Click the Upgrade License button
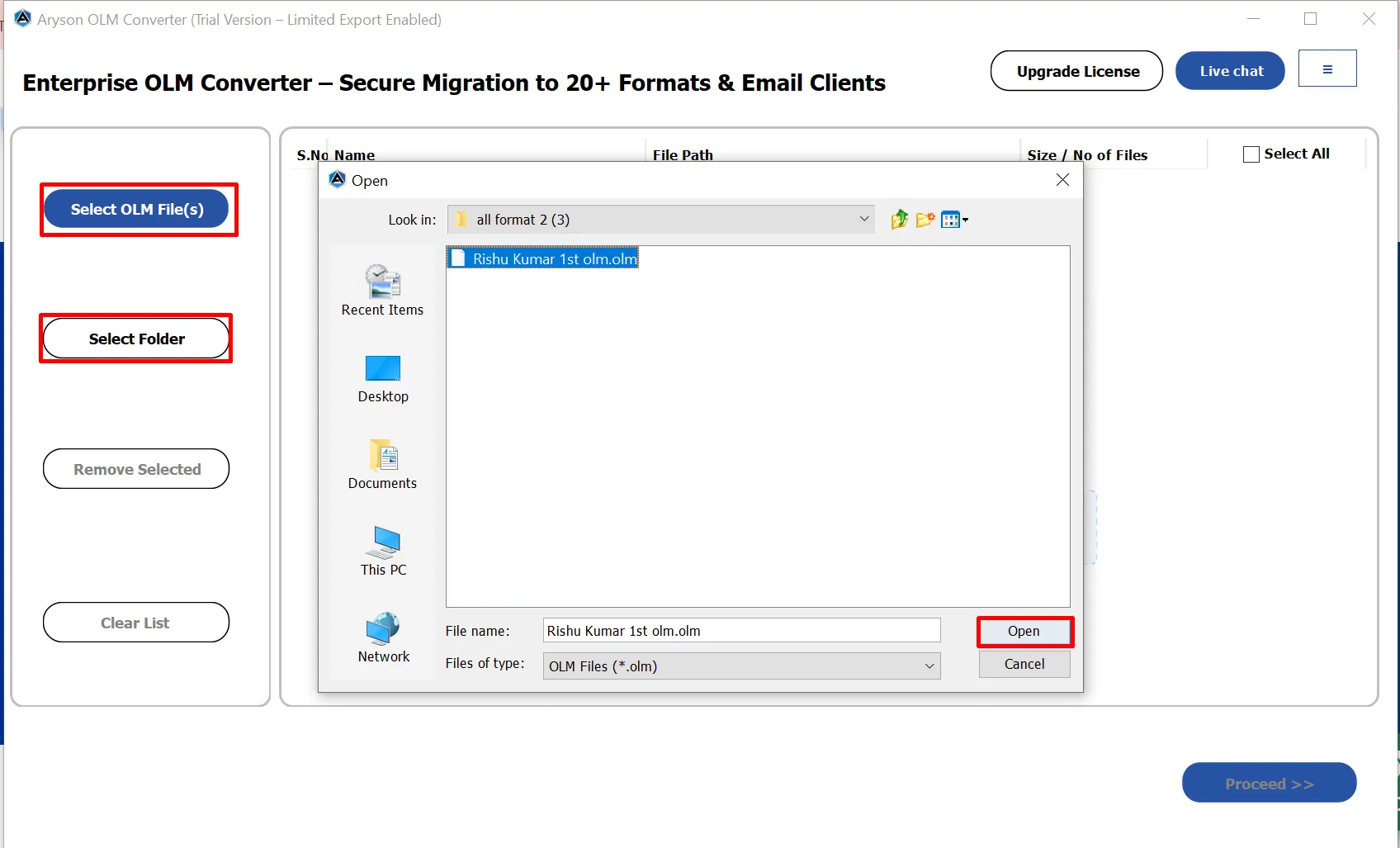The image size is (1400, 848). click(1076, 71)
